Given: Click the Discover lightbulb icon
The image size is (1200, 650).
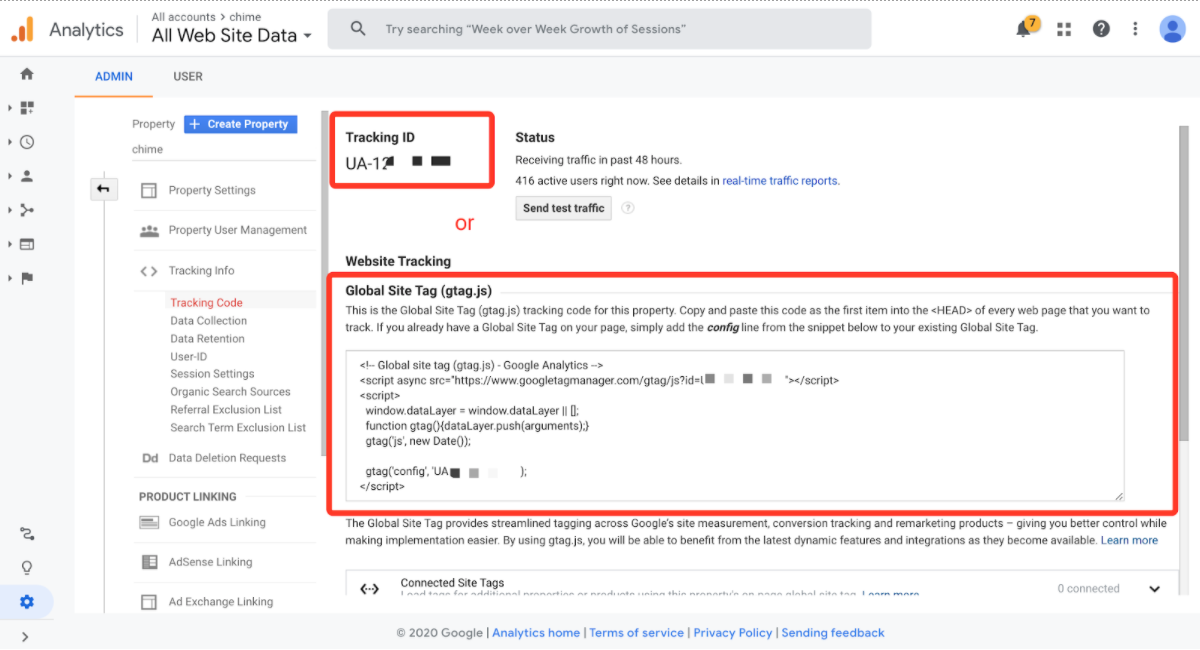Looking at the screenshot, I should click(x=27, y=568).
